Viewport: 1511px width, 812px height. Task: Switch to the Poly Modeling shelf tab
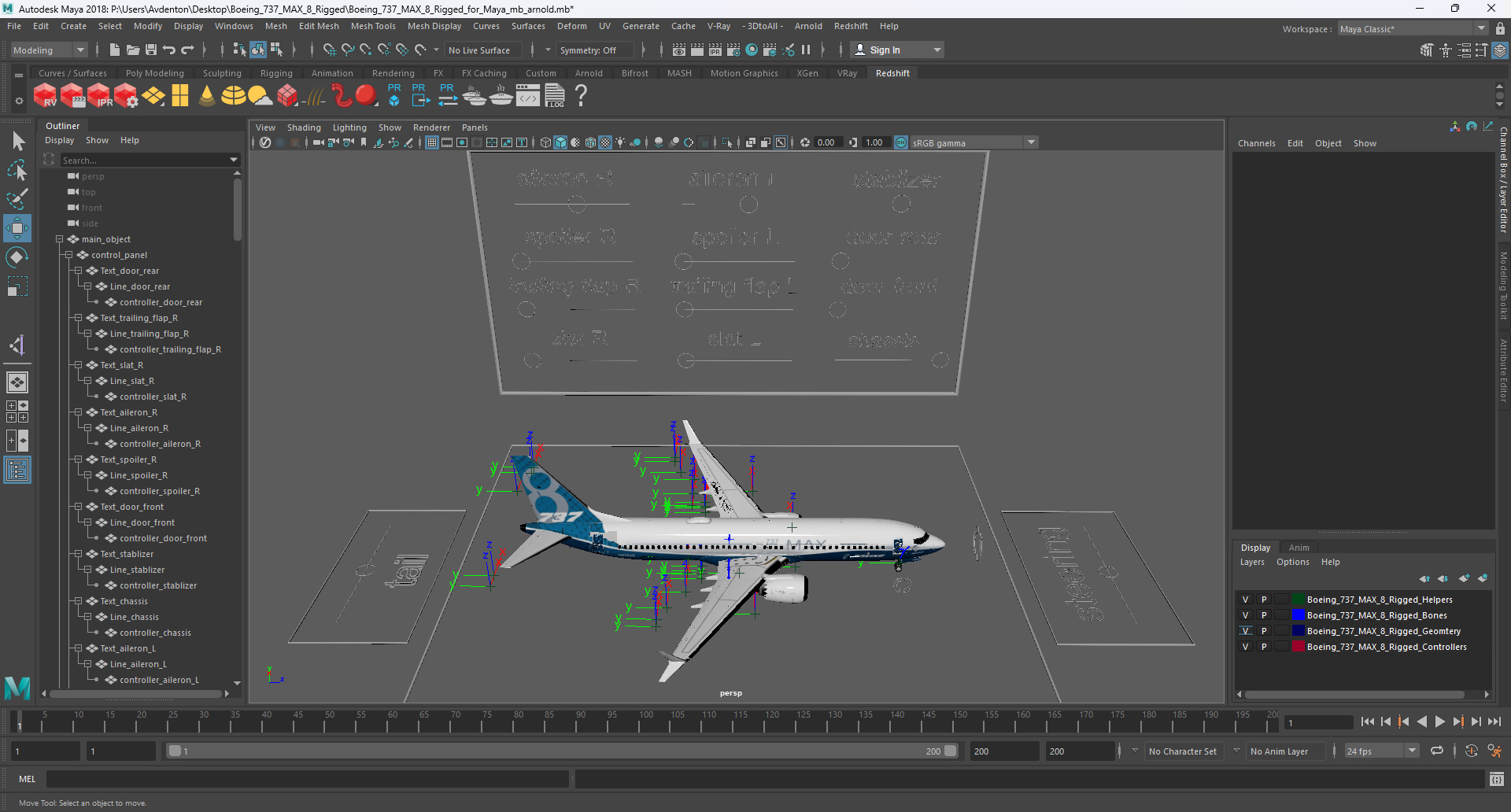(155, 73)
